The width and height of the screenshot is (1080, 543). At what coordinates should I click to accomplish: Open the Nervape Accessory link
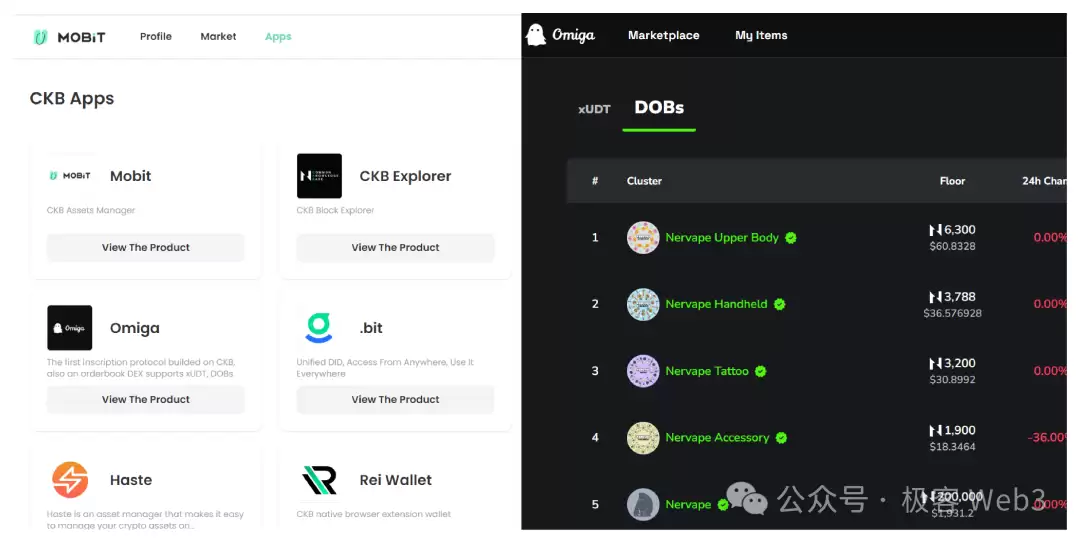717,438
